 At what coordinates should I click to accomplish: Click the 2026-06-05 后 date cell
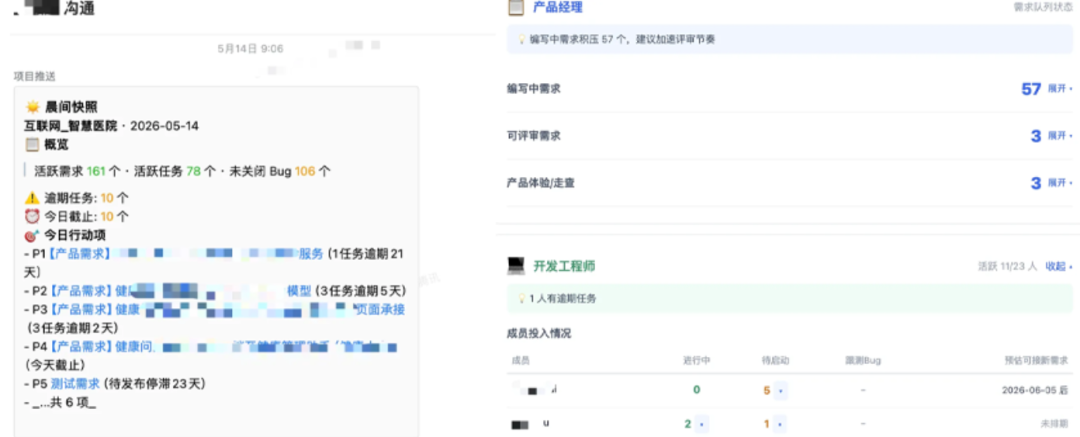point(1035,391)
